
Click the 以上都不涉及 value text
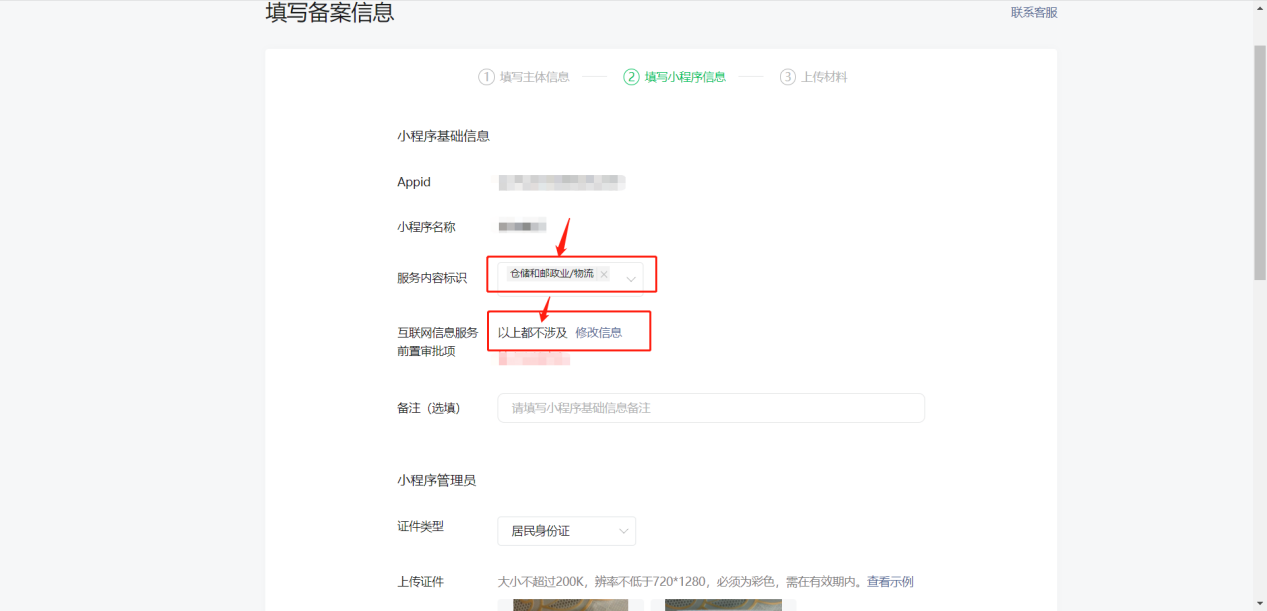point(533,333)
